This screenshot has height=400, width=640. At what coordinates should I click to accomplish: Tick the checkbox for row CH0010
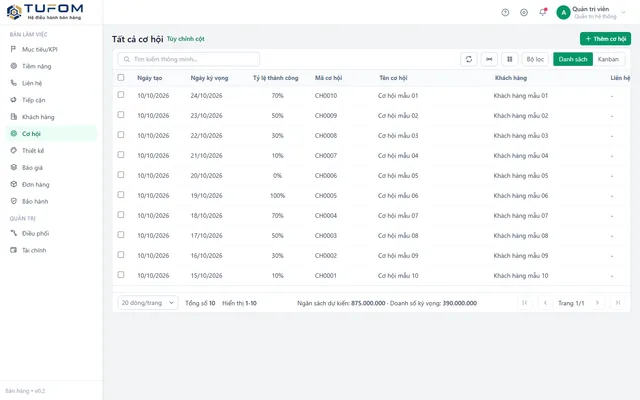[121, 95]
